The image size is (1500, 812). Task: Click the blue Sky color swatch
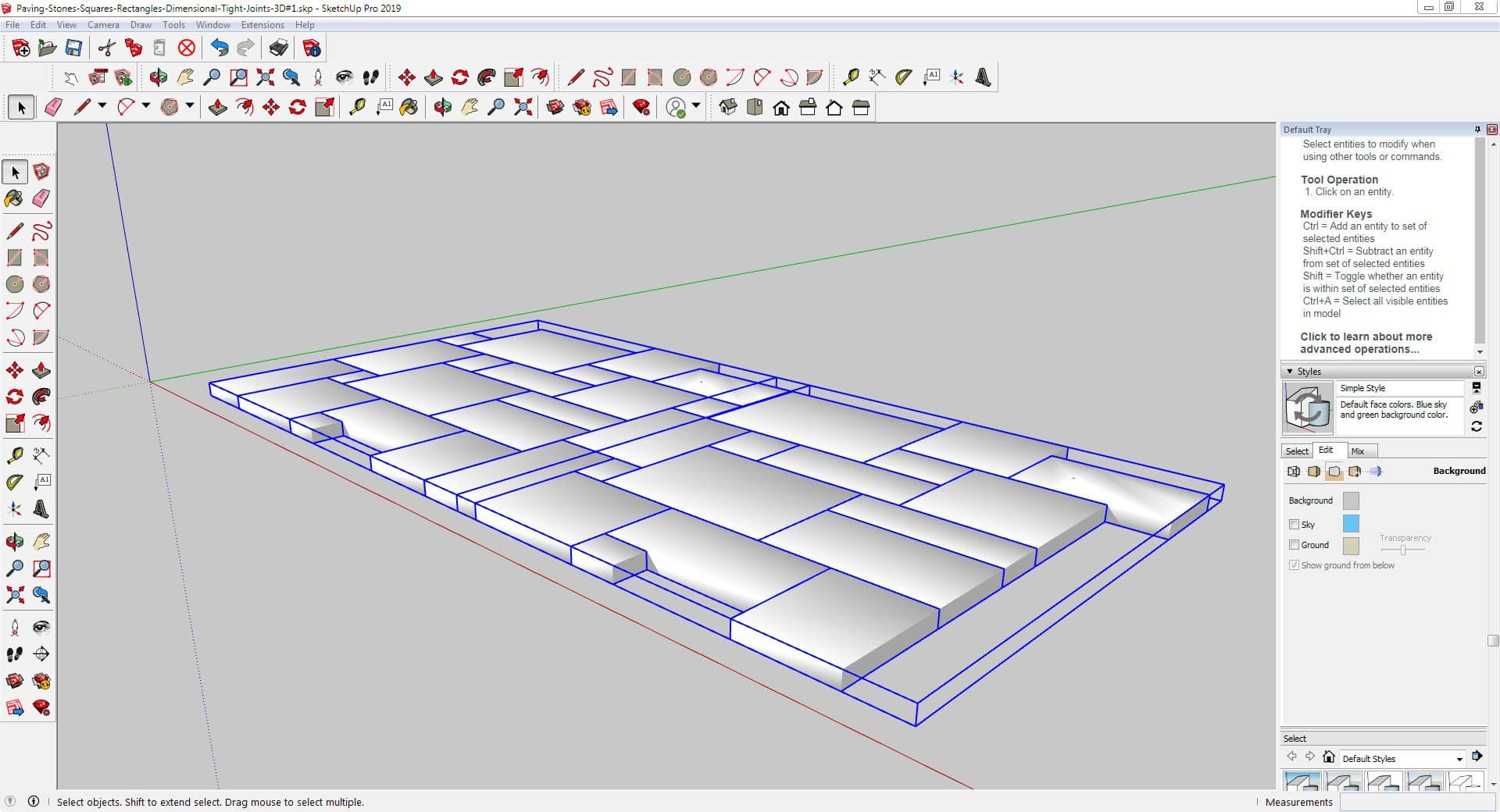pos(1350,524)
